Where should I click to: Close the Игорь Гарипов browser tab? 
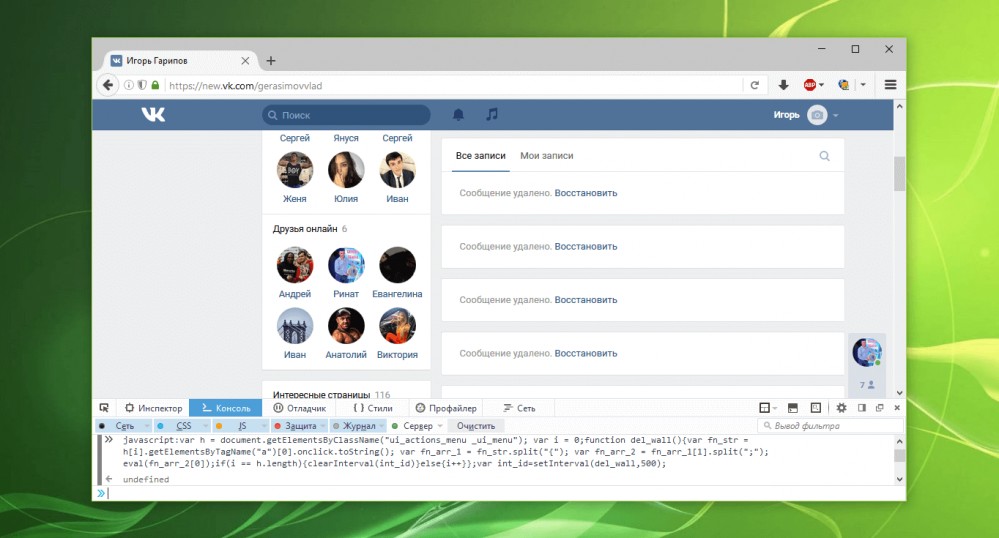coord(245,61)
